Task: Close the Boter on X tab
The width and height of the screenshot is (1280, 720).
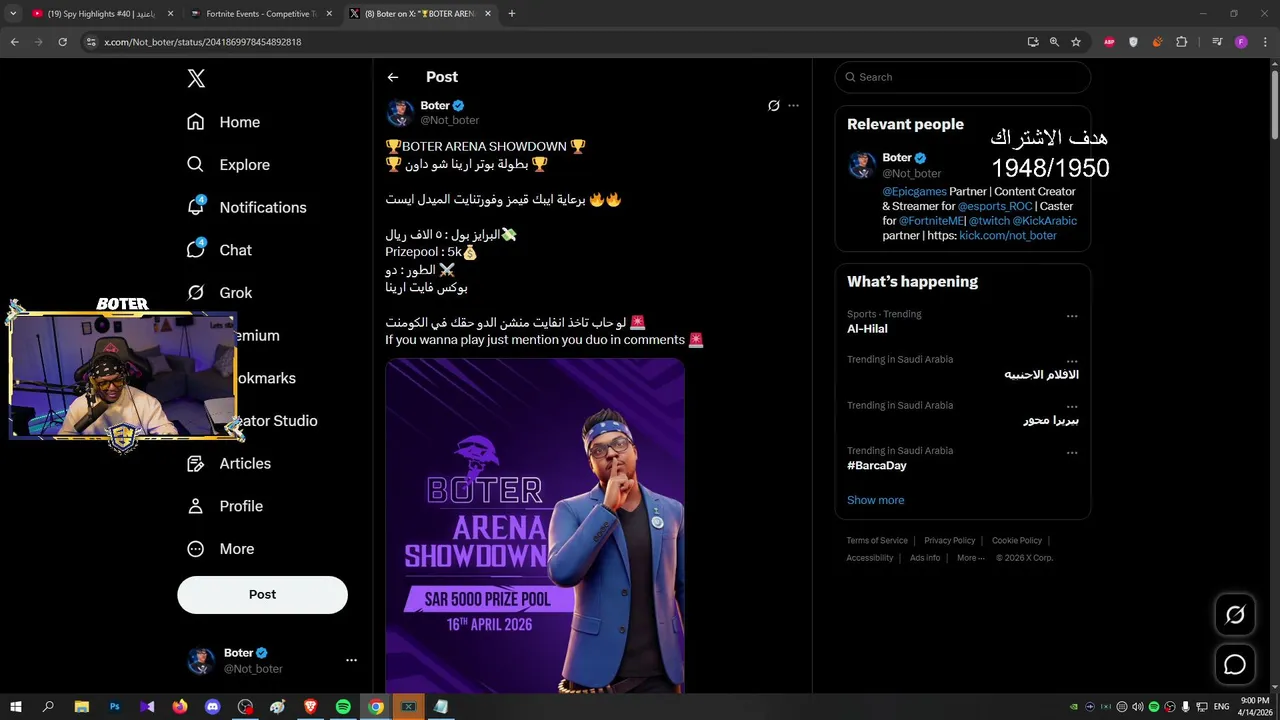Action: point(488,14)
